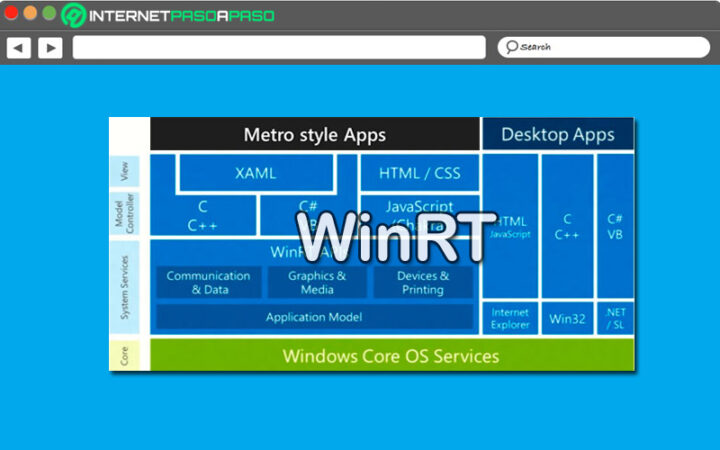Click the green Windows Core OS Services bar
Screen dimensions: 720x450
click(392, 355)
